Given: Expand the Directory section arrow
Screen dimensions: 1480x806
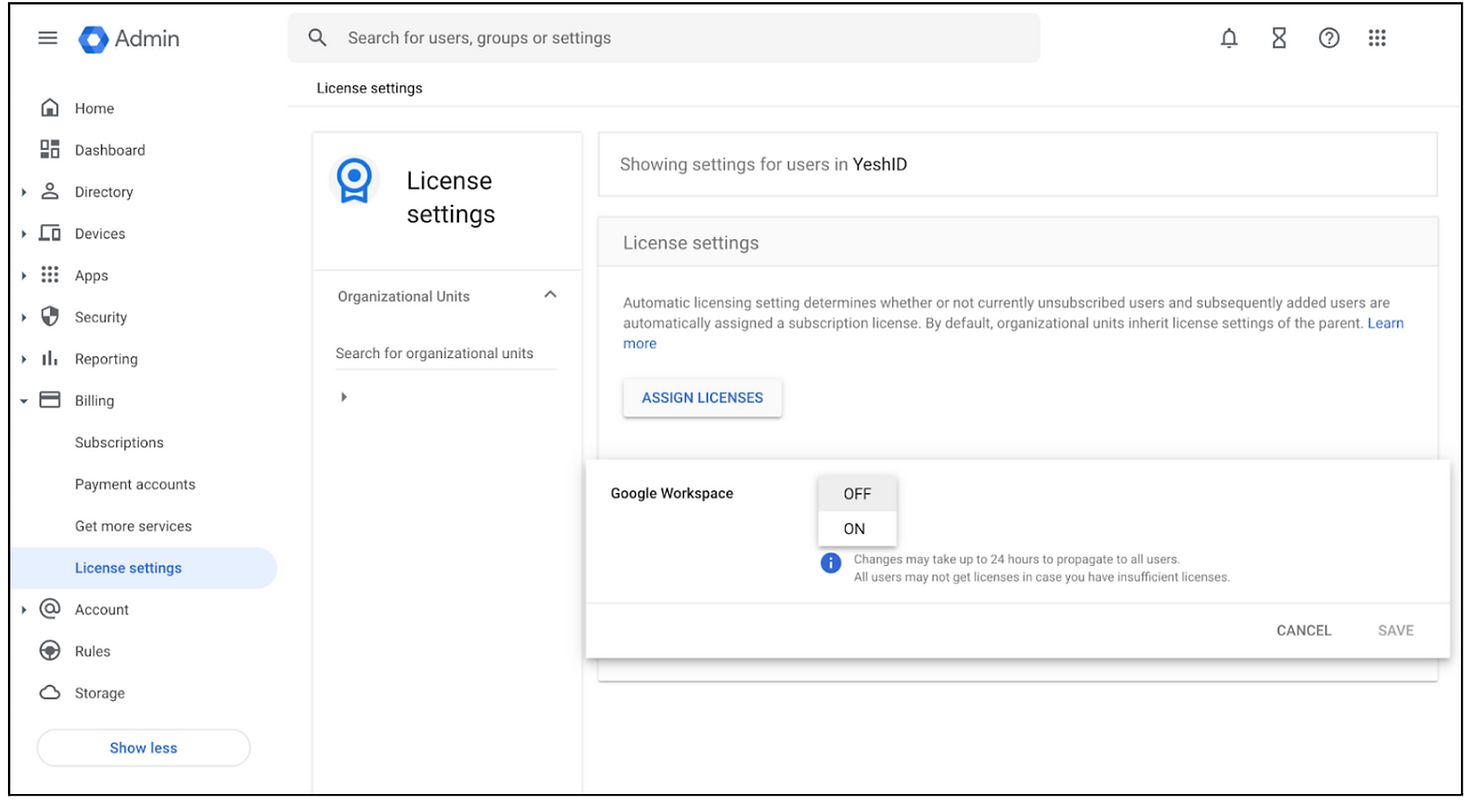Looking at the screenshot, I should click(x=24, y=192).
